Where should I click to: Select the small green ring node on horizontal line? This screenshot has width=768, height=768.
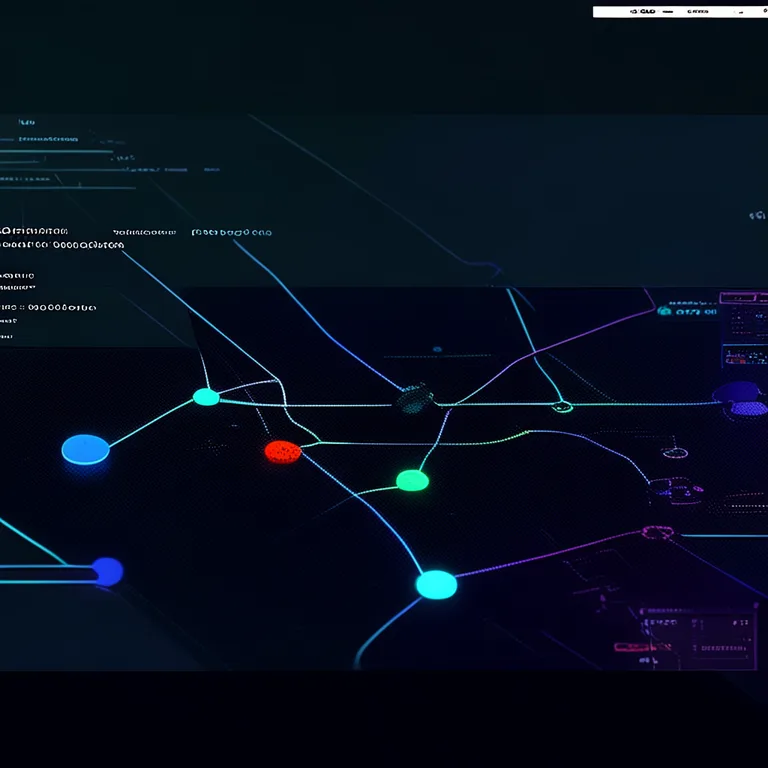[562, 407]
